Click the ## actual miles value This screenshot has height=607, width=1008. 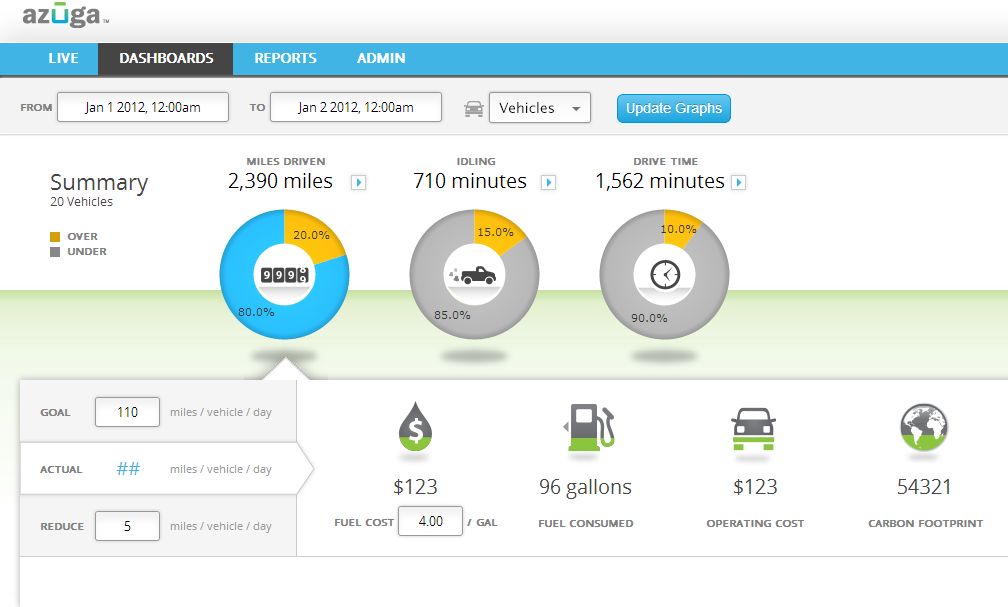128,469
